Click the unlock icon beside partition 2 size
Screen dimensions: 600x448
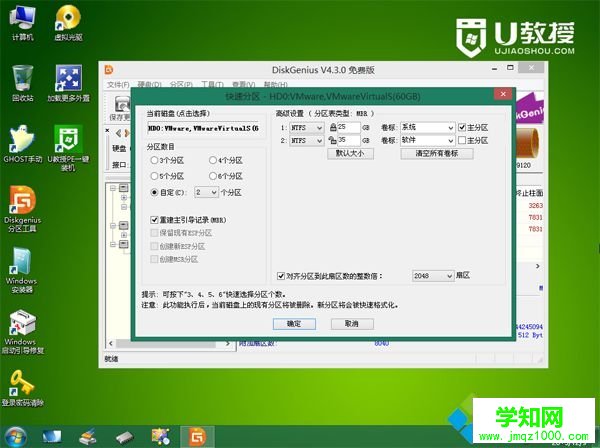333,140
